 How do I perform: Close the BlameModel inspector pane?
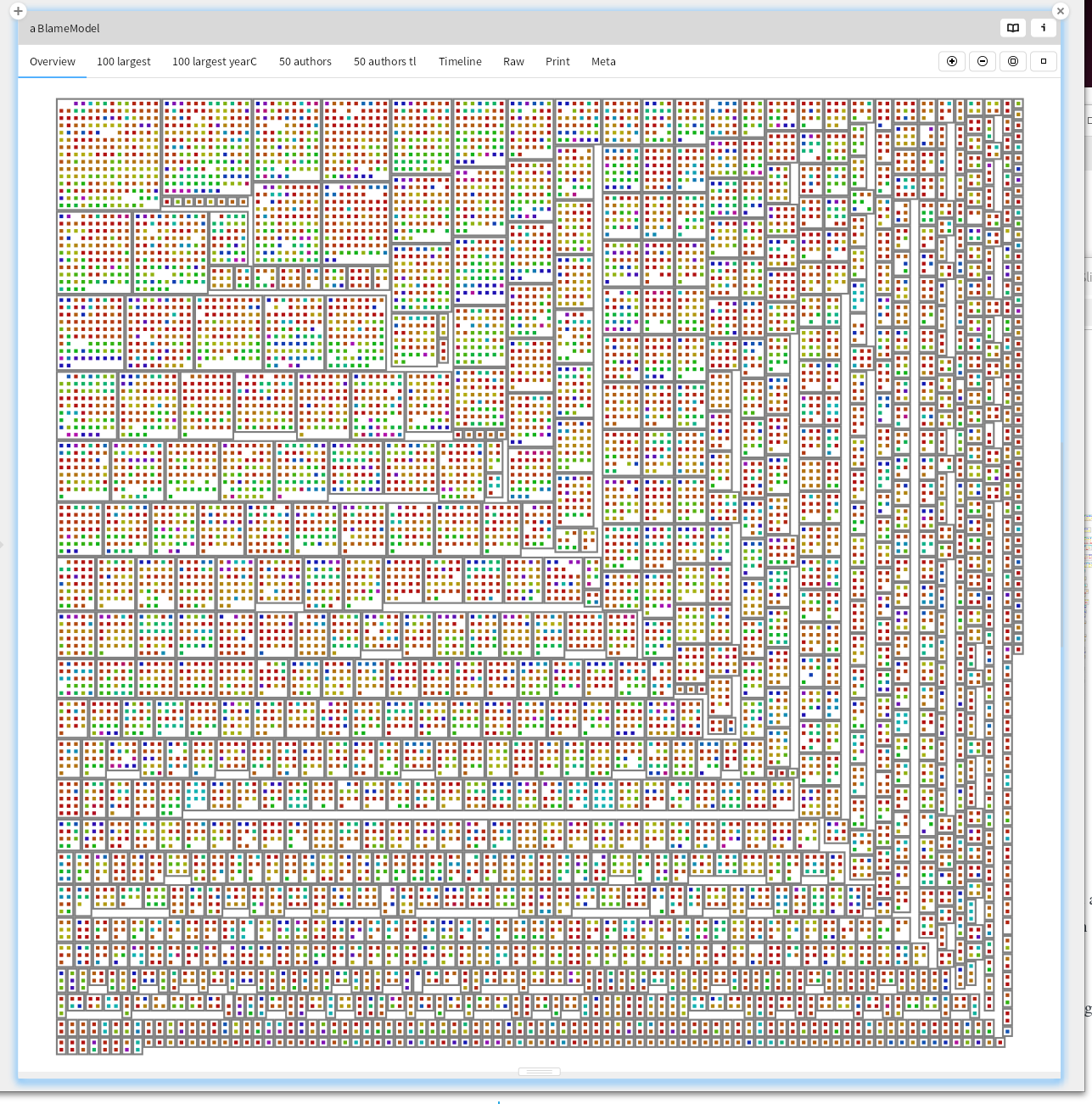(x=1060, y=11)
